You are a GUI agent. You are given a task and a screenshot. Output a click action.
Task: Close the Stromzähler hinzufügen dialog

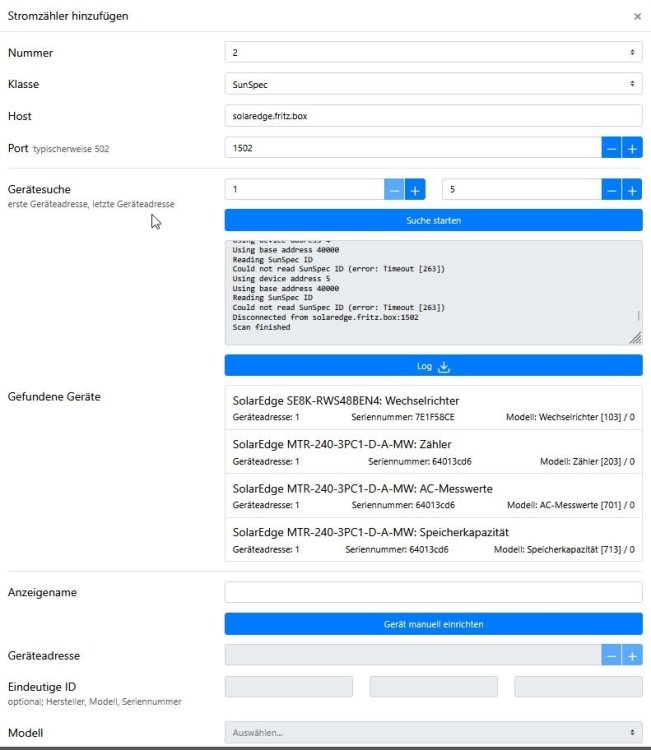pos(638,16)
